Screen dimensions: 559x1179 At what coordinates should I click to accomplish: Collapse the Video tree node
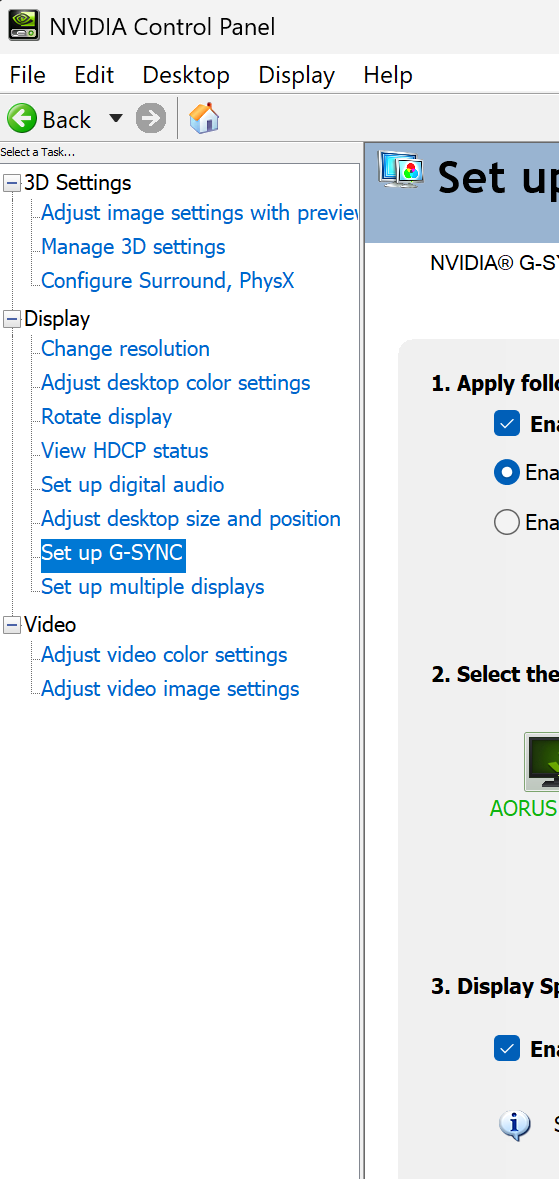12,625
